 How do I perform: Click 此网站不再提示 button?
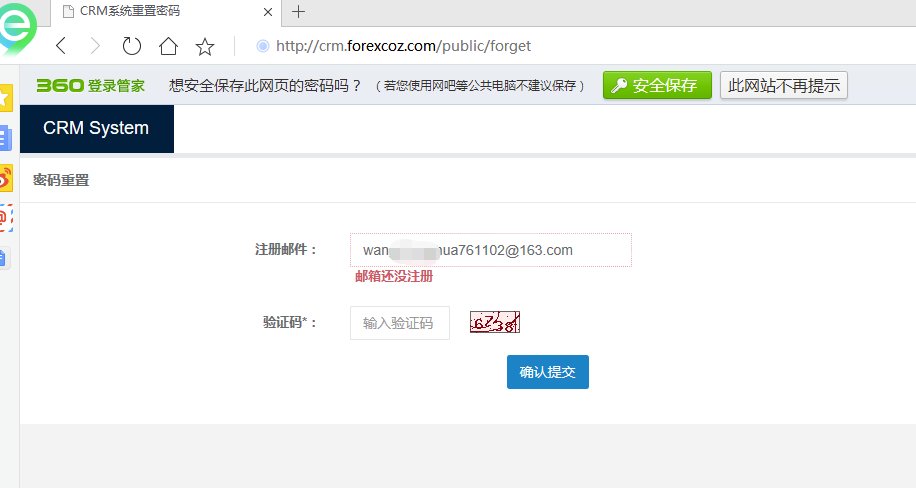pos(783,85)
